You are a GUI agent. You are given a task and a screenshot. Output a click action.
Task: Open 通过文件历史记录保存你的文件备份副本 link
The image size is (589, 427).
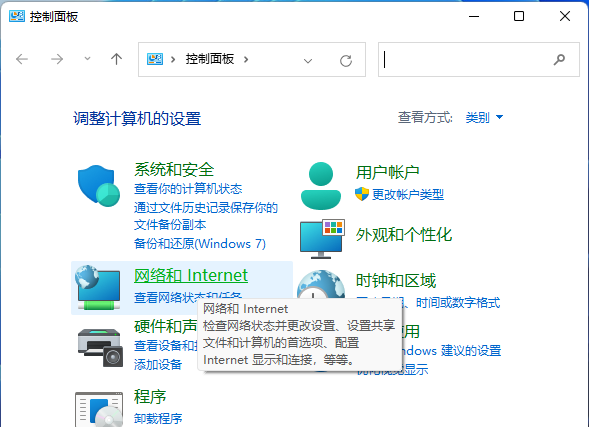(x=205, y=216)
